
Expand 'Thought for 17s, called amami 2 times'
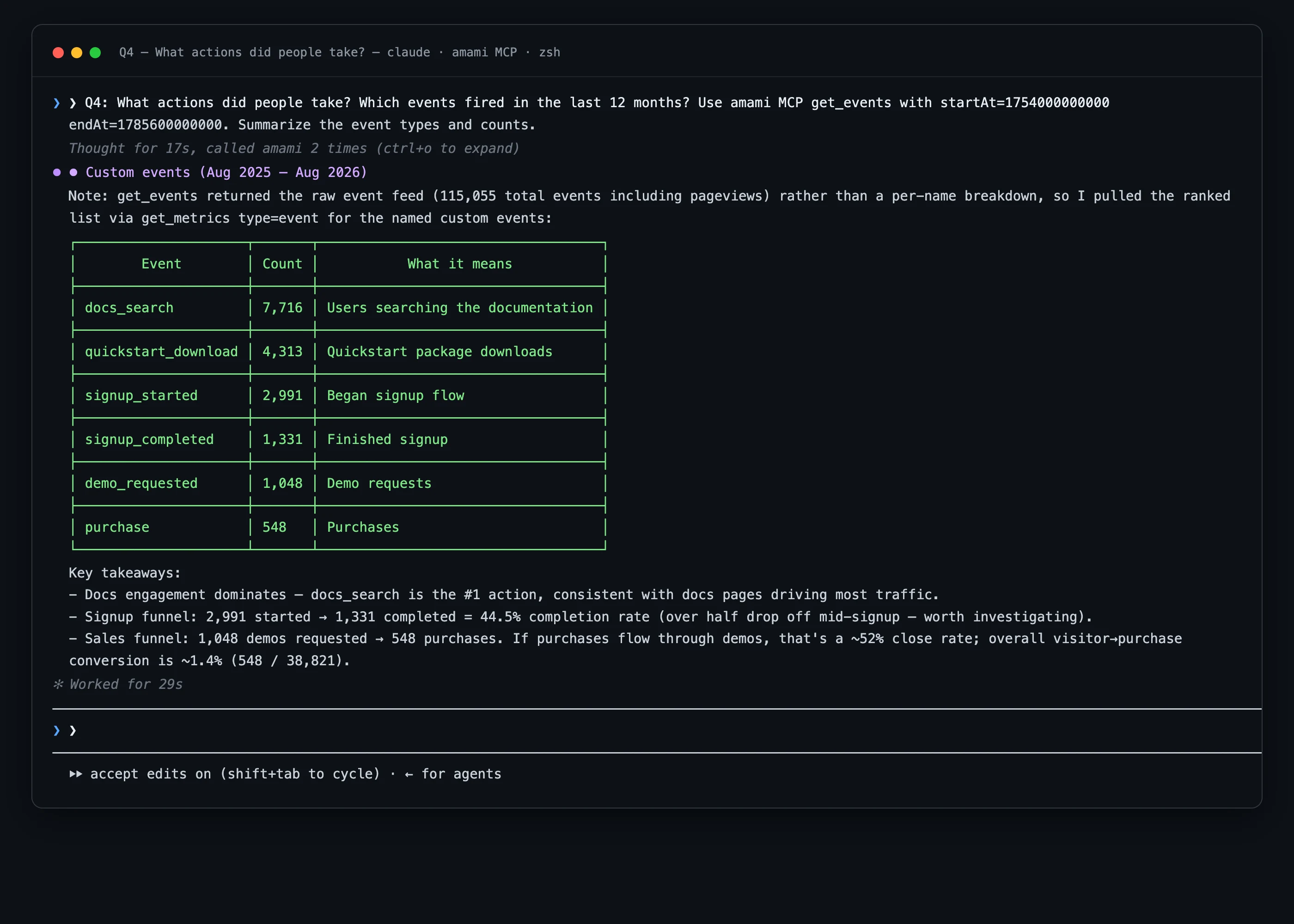pos(294,148)
